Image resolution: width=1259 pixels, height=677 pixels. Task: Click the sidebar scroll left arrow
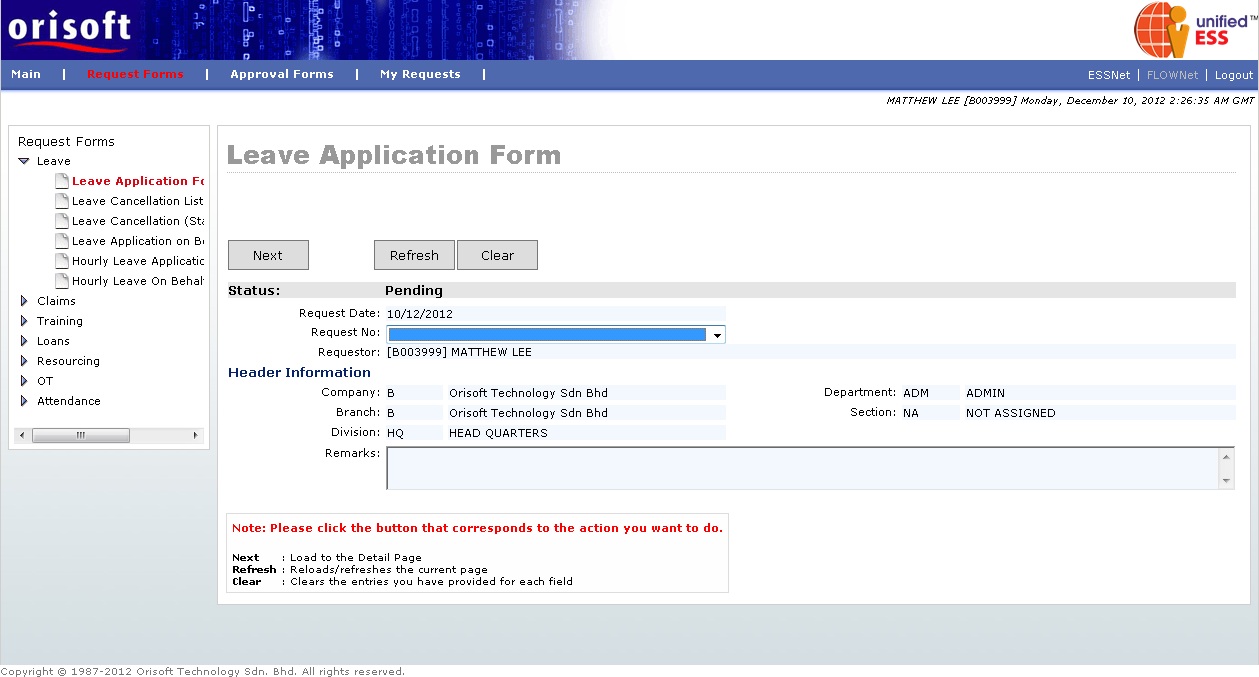pos(23,435)
